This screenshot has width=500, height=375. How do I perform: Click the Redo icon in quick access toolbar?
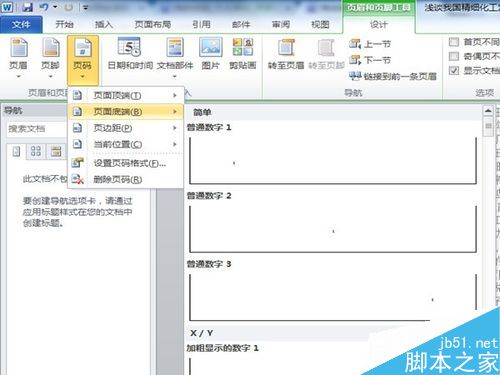(x=69, y=7)
